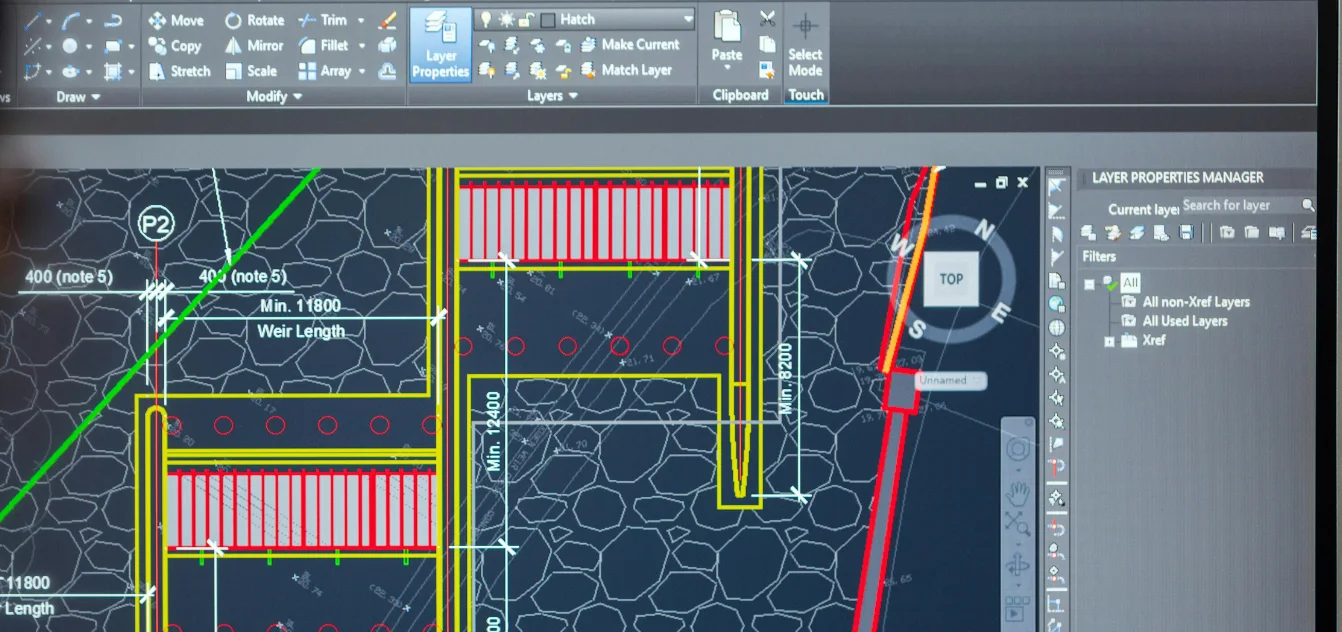
Task: Open the Hatch layer dropdown
Action: click(690, 19)
